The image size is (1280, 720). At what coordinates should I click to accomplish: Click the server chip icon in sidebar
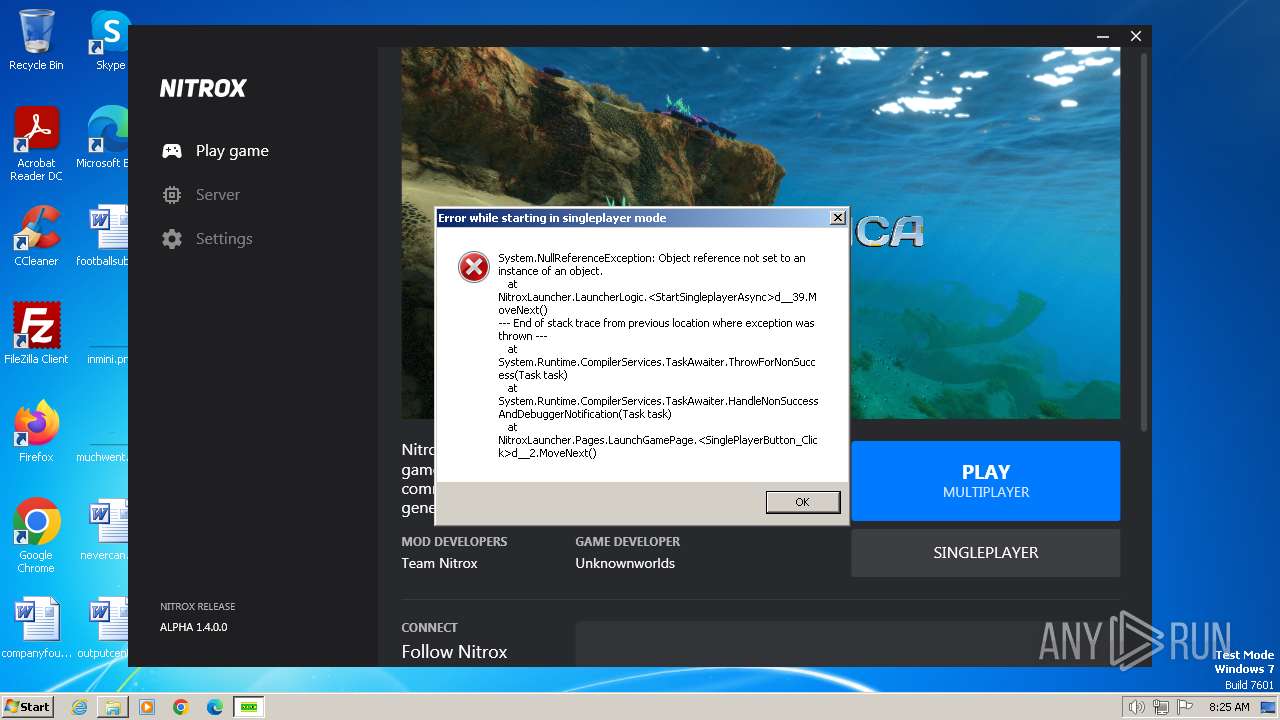(172, 195)
